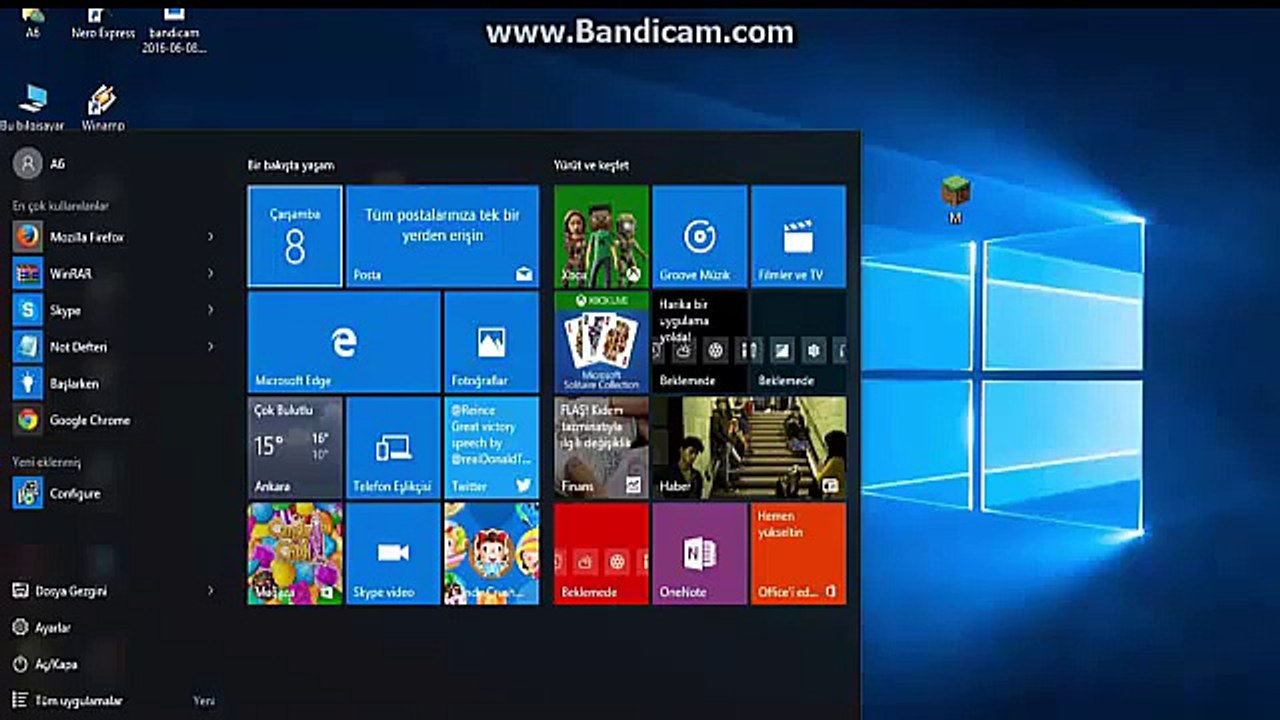This screenshot has width=1280, height=720.
Task: Expand Dosya Gezgini jump list arrow
Action: tap(210, 591)
